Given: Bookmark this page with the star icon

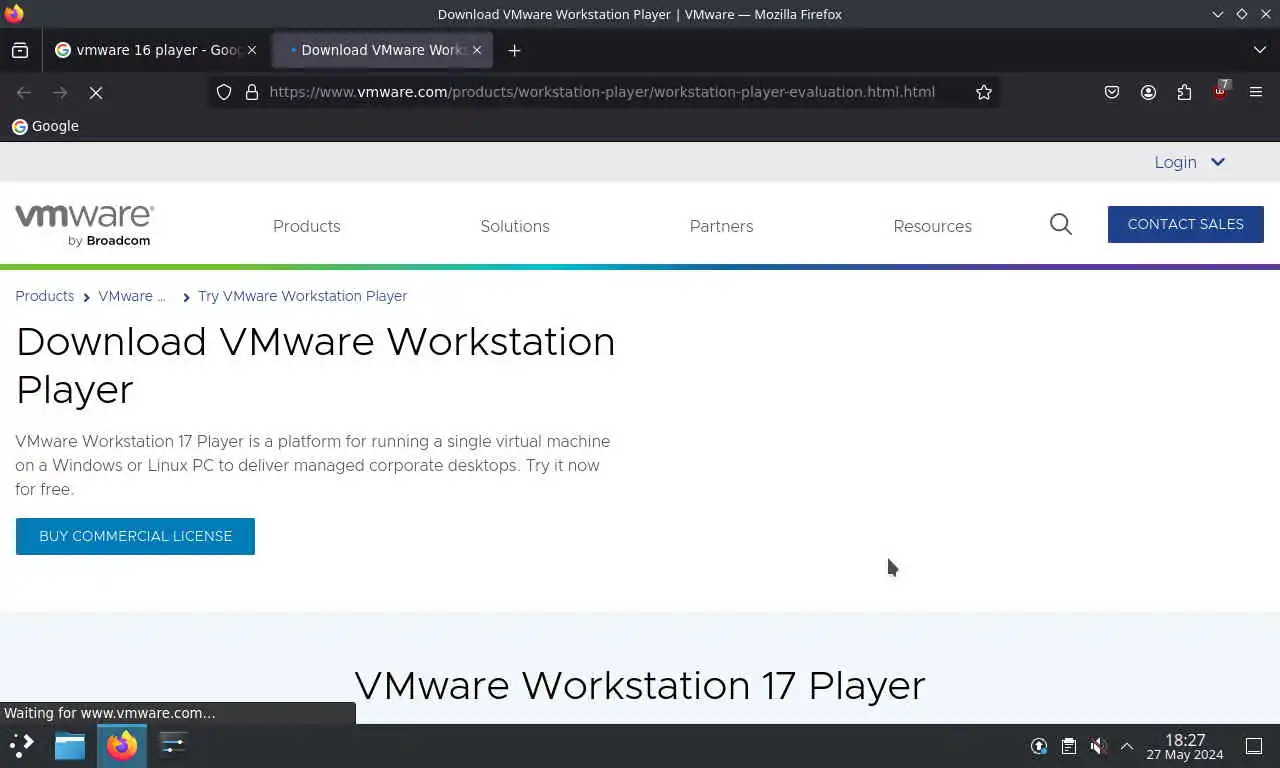Looking at the screenshot, I should pyautogui.click(x=984, y=92).
